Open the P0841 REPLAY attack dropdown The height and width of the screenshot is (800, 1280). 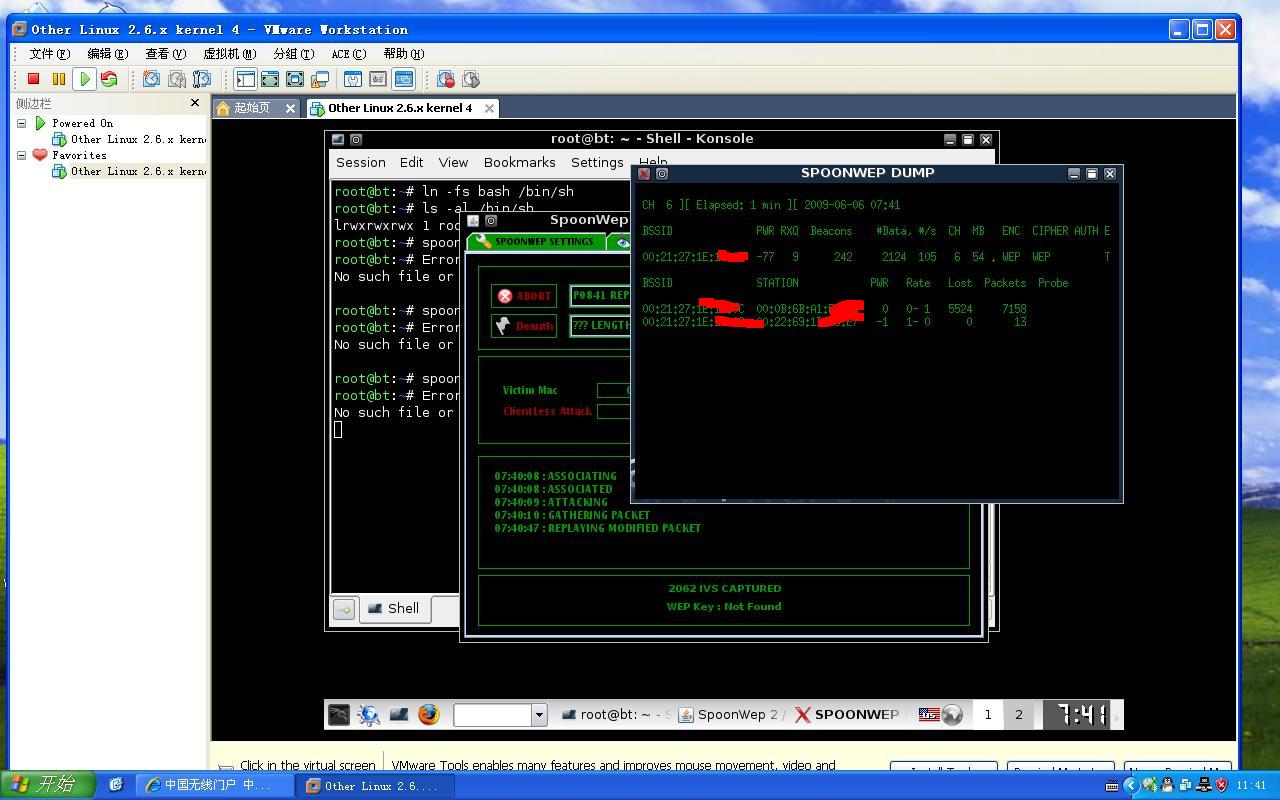[600, 295]
